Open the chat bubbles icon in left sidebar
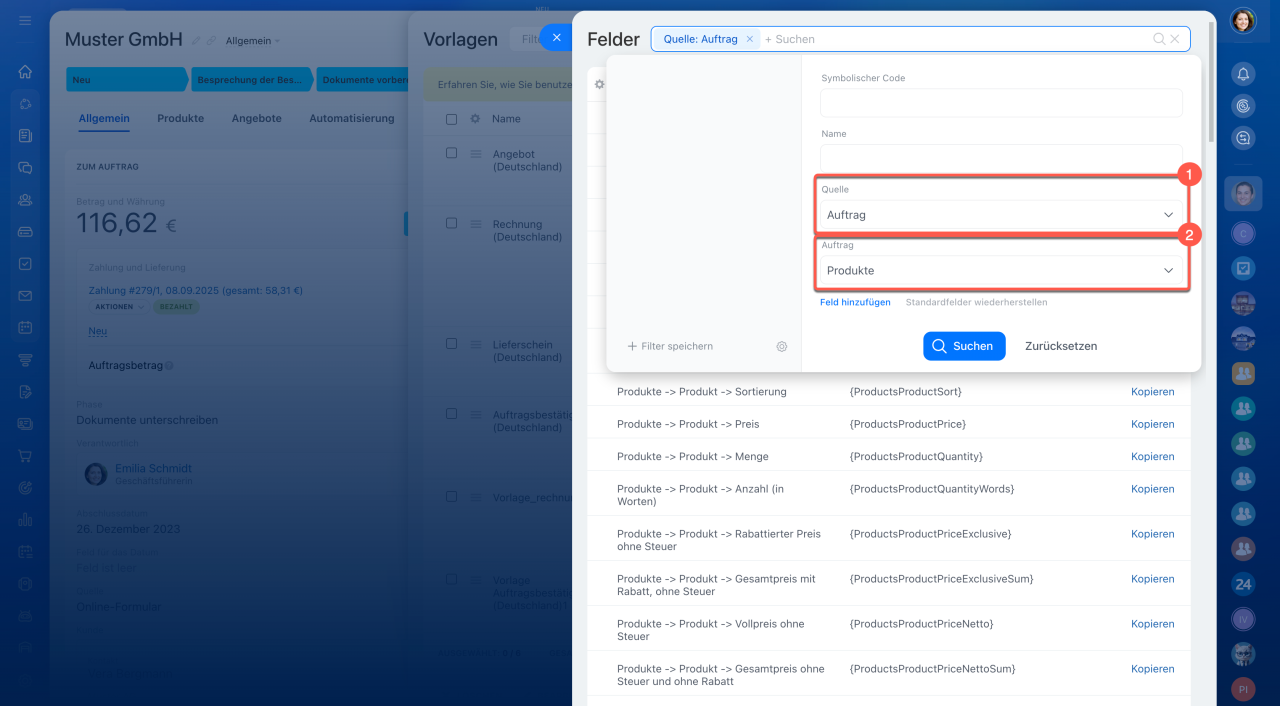 click(x=25, y=168)
